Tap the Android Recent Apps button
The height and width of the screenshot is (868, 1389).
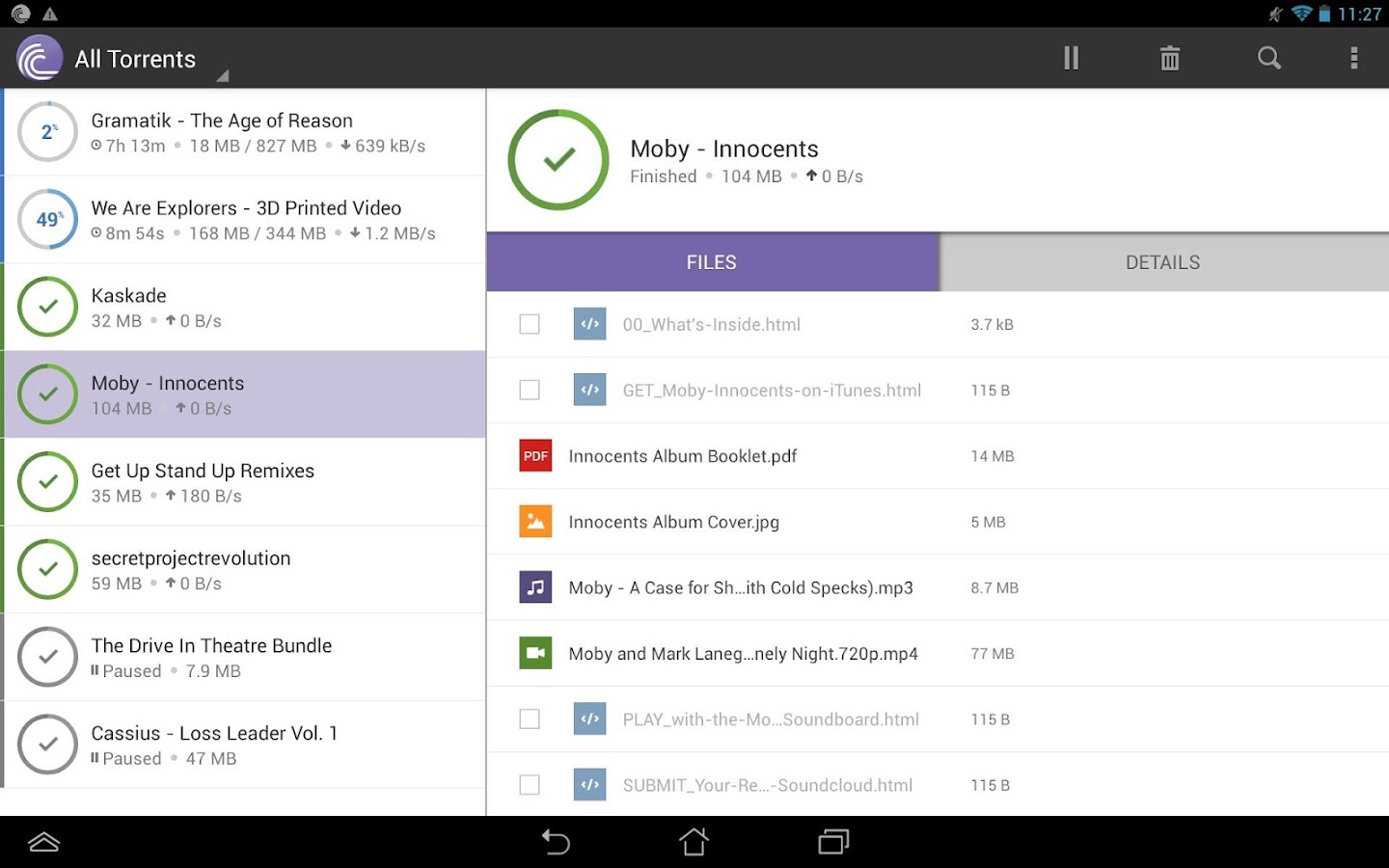(x=833, y=842)
